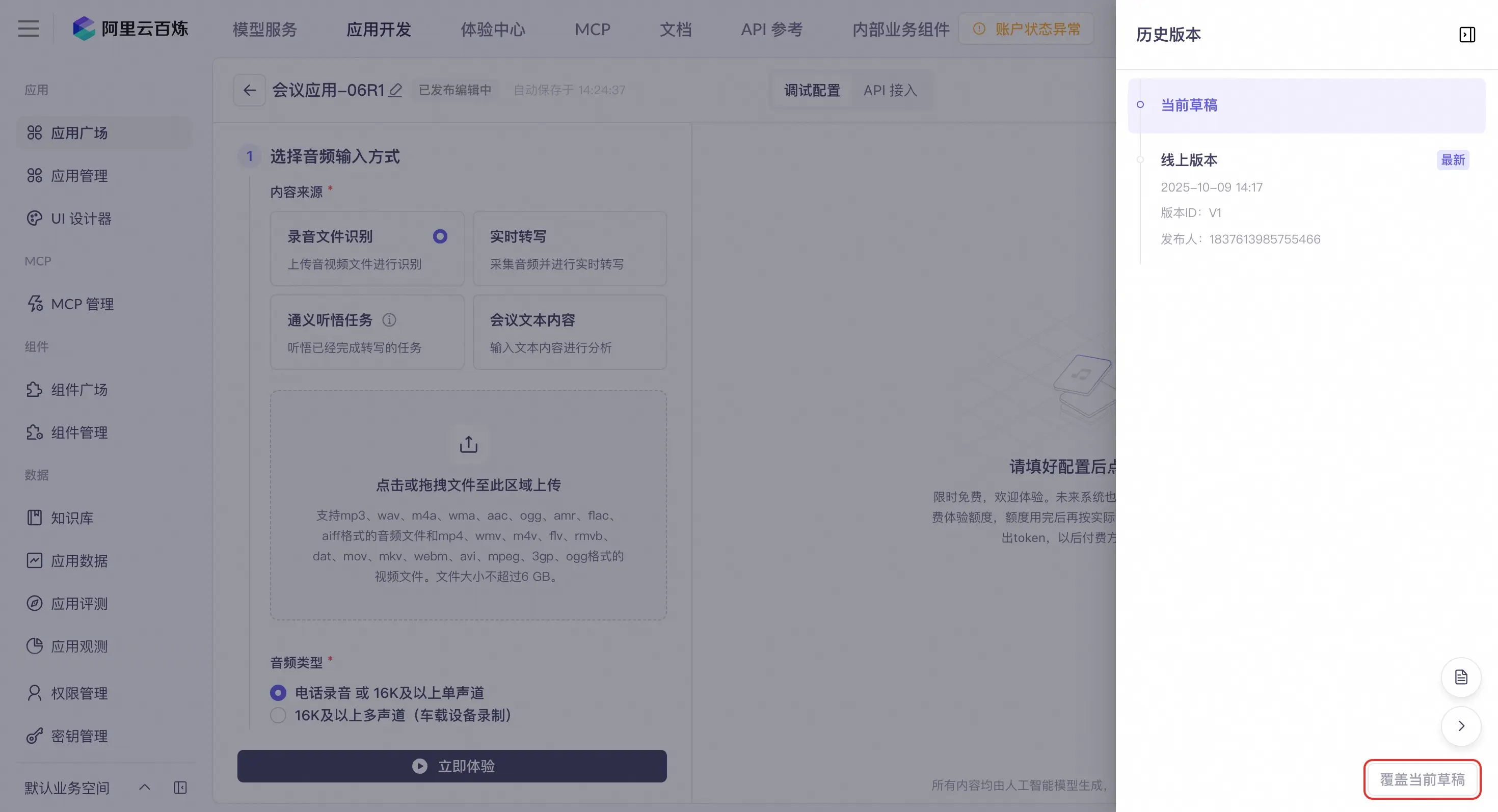This screenshot has width=1498, height=812.
Task: Open 模型服务 top menu
Action: (264, 29)
